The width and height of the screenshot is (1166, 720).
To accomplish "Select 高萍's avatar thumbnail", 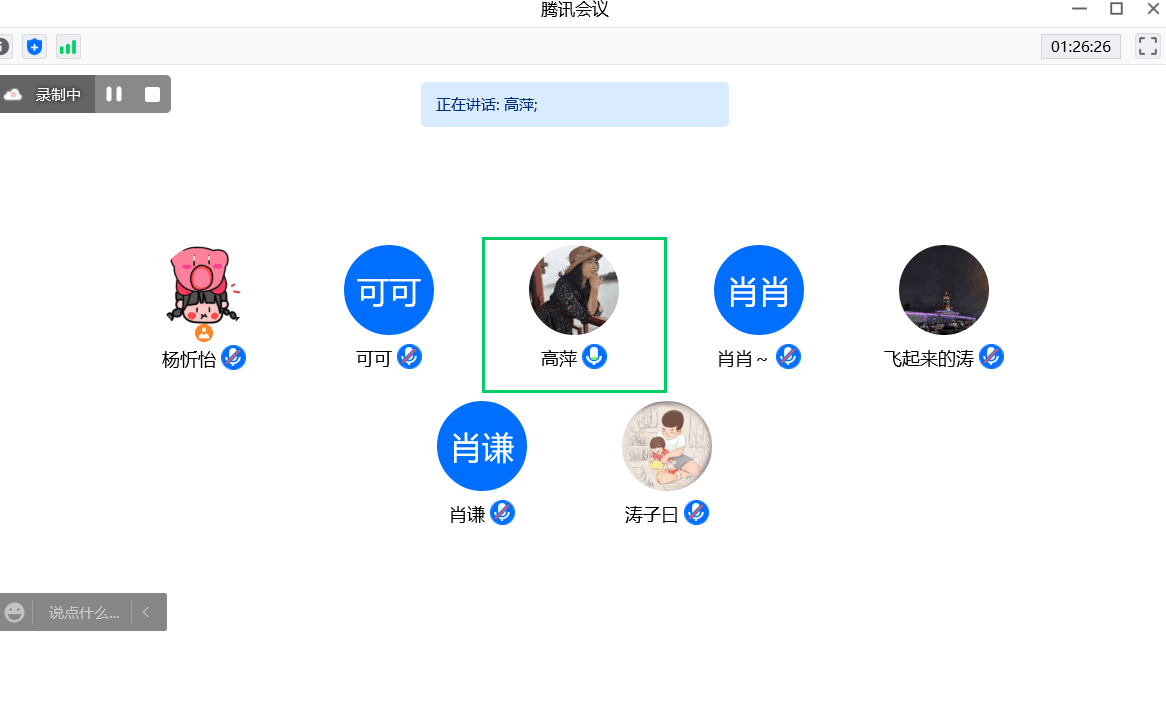I will click(573, 290).
